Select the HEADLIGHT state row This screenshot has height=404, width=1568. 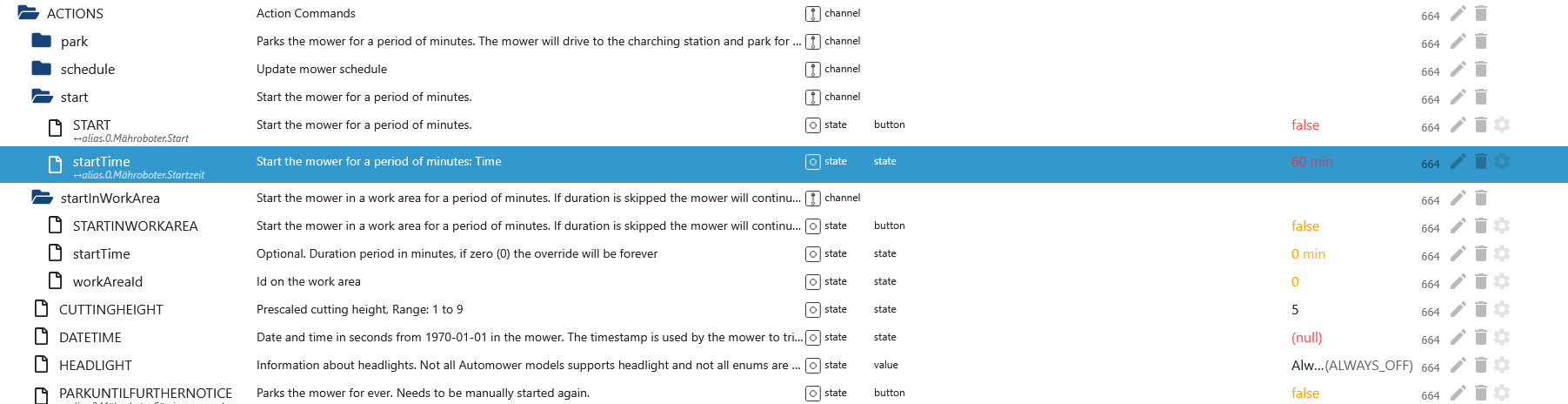96,366
